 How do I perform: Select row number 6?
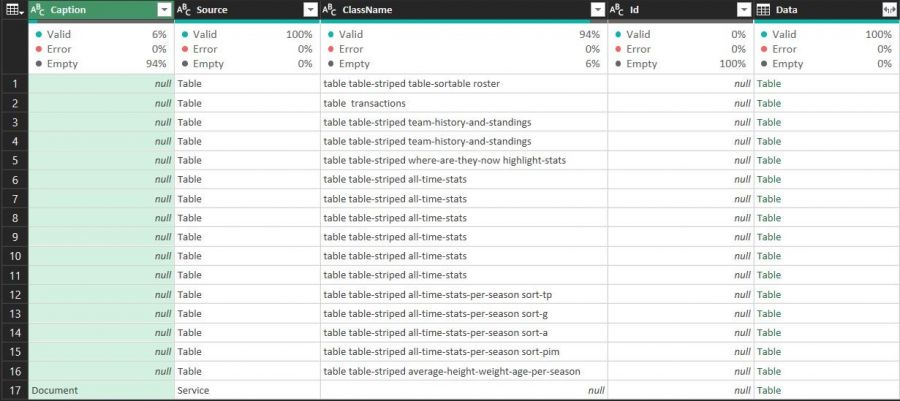(15, 180)
